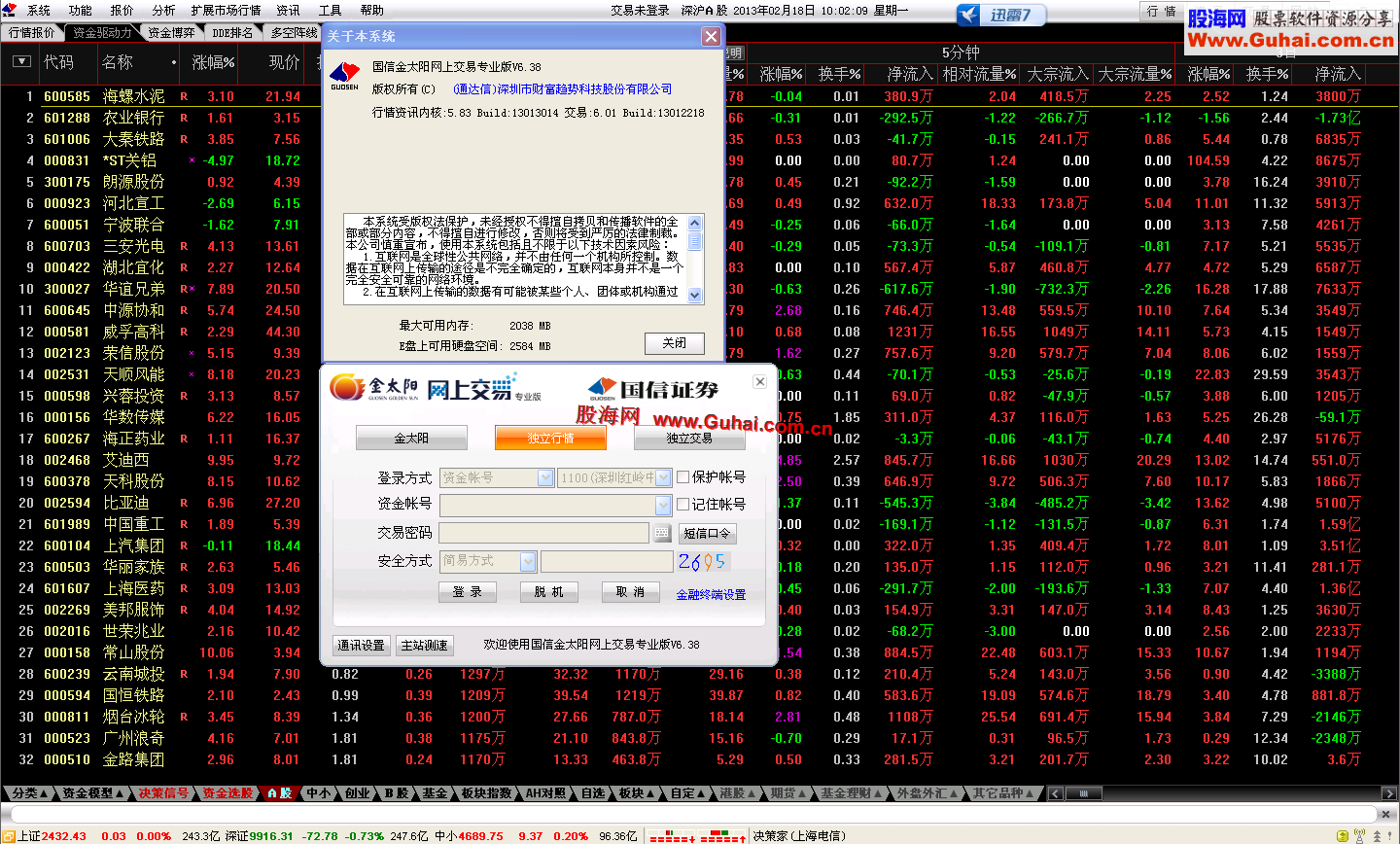Select the AH对照 bottom tab
The height and width of the screenshot is (844, 1400).
pos(545,793)
